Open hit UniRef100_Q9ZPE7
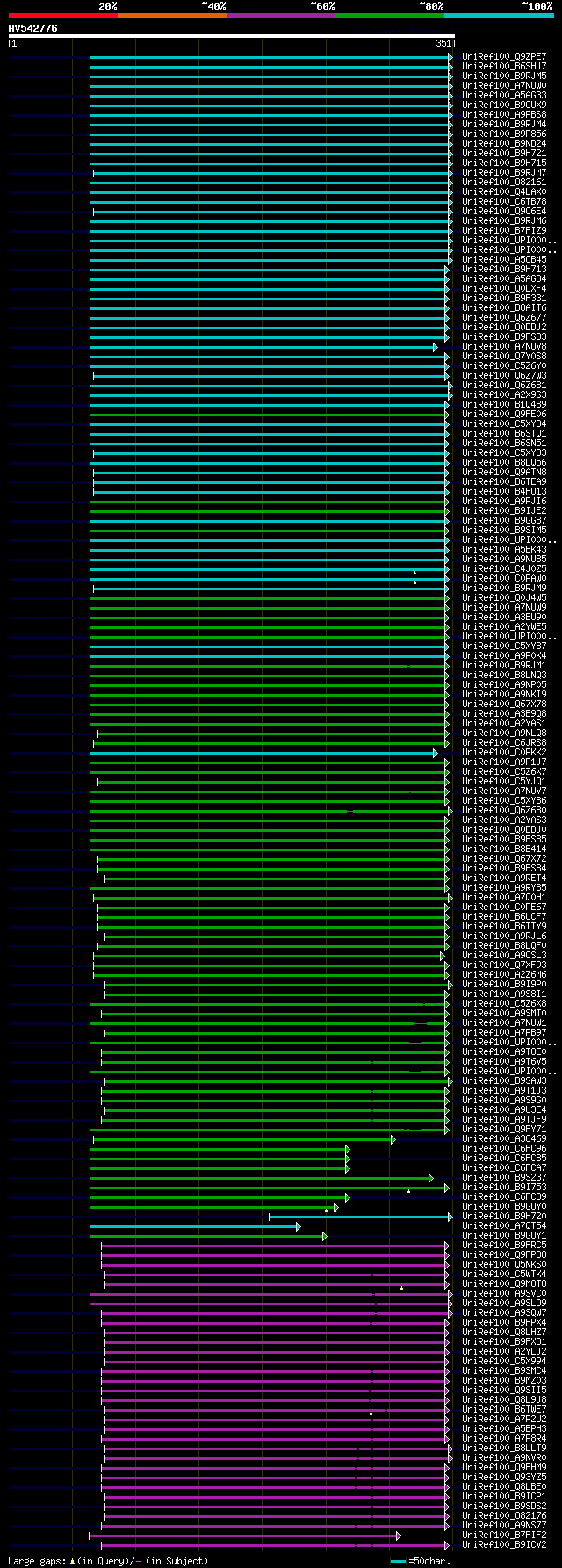The width and height of the screenshot is (562, 1568). click(504, 56)
